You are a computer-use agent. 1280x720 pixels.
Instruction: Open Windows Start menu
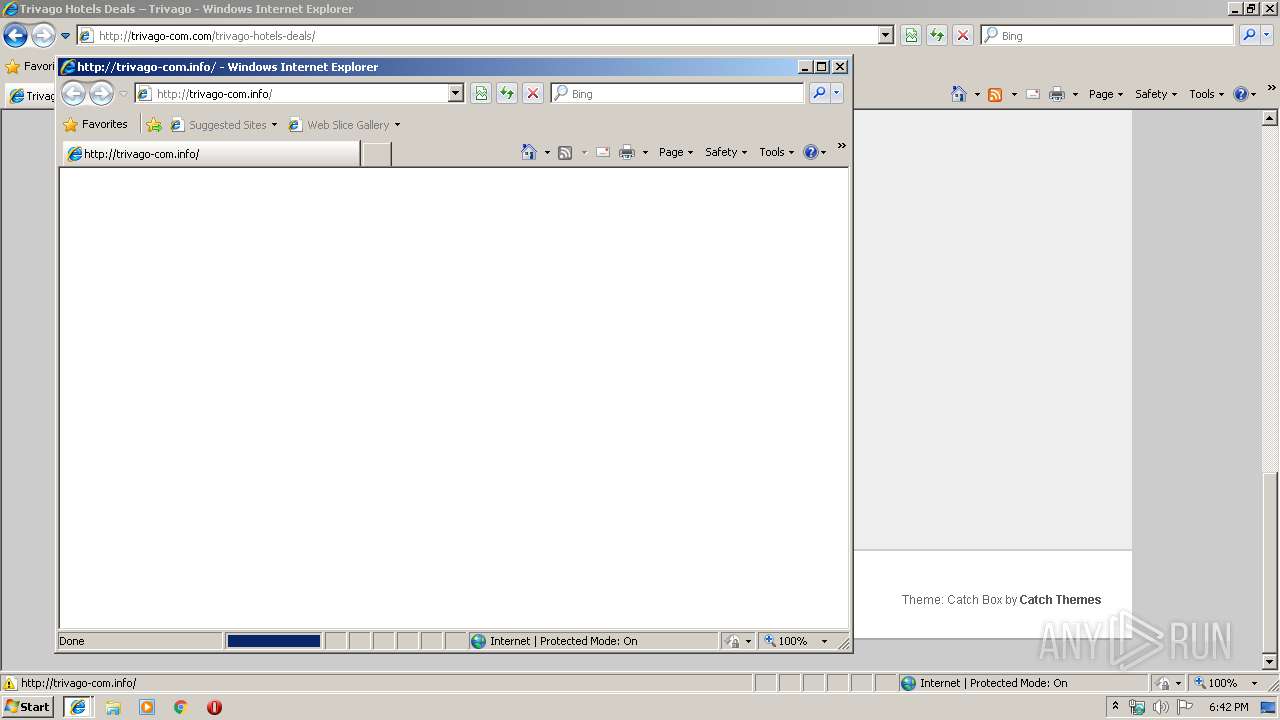(28, 707)
